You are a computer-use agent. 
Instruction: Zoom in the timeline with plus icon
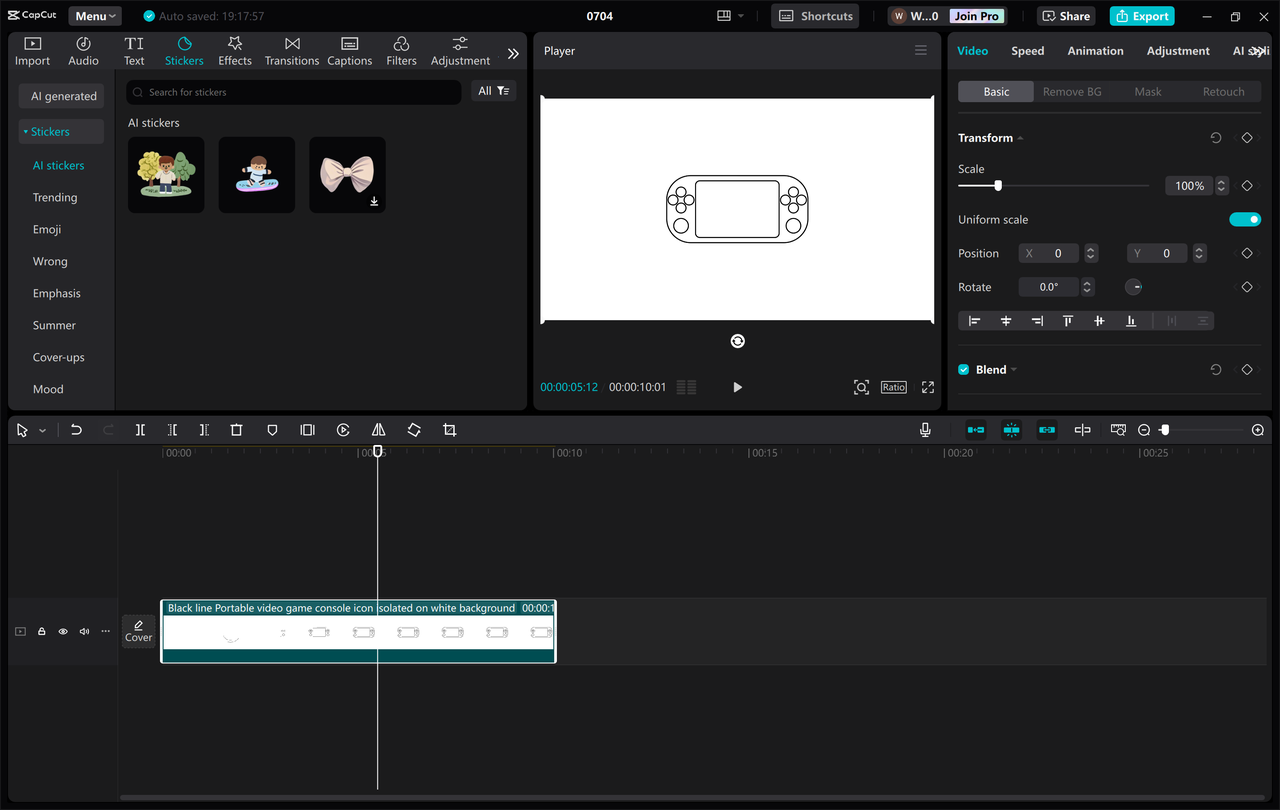(1258, 430)
